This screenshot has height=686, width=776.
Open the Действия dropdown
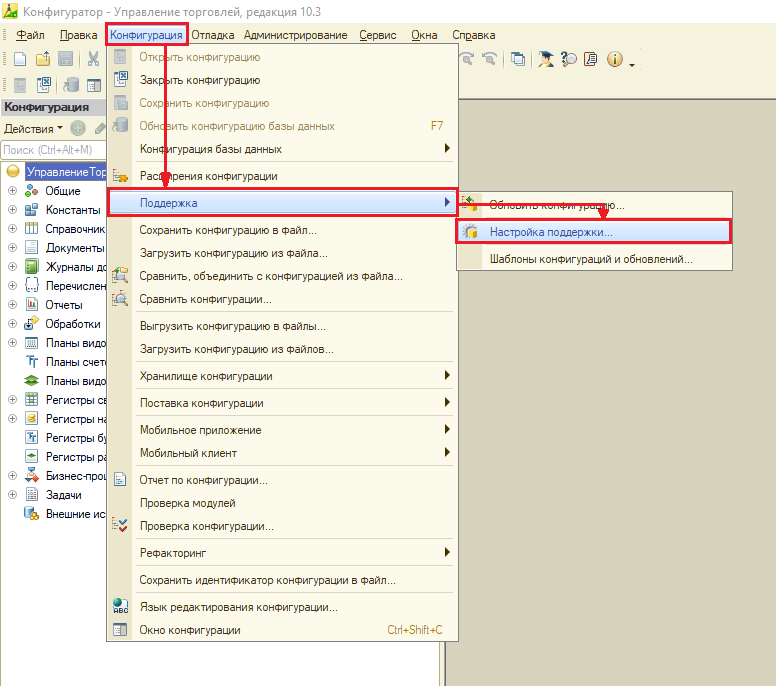pyautogui.click(x=33, y=129)
